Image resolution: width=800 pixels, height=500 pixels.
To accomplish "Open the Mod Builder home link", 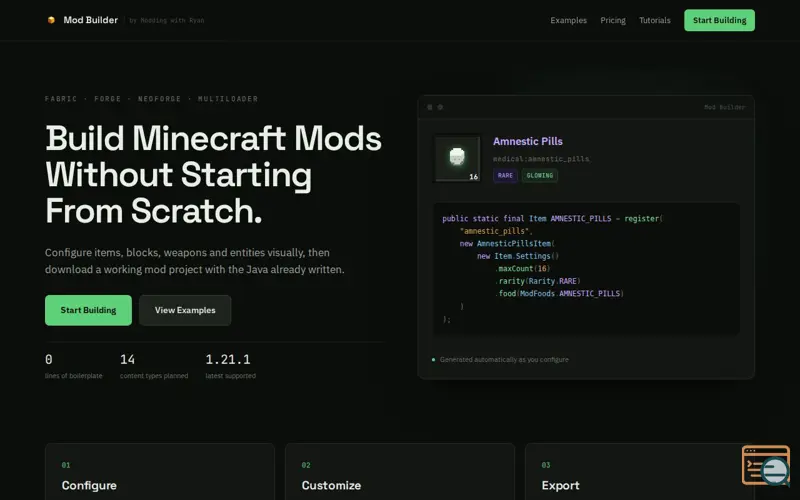I will [x=90, y=20].
